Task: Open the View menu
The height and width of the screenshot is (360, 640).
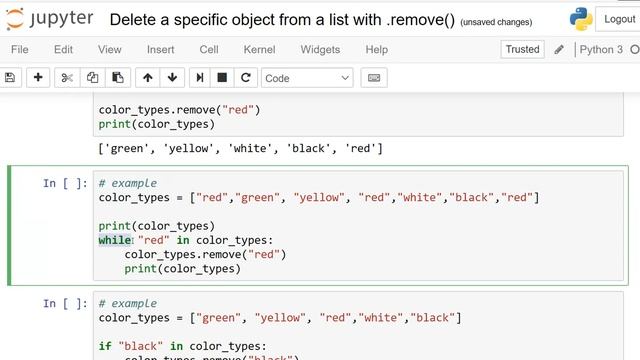Action: (109, 50)
